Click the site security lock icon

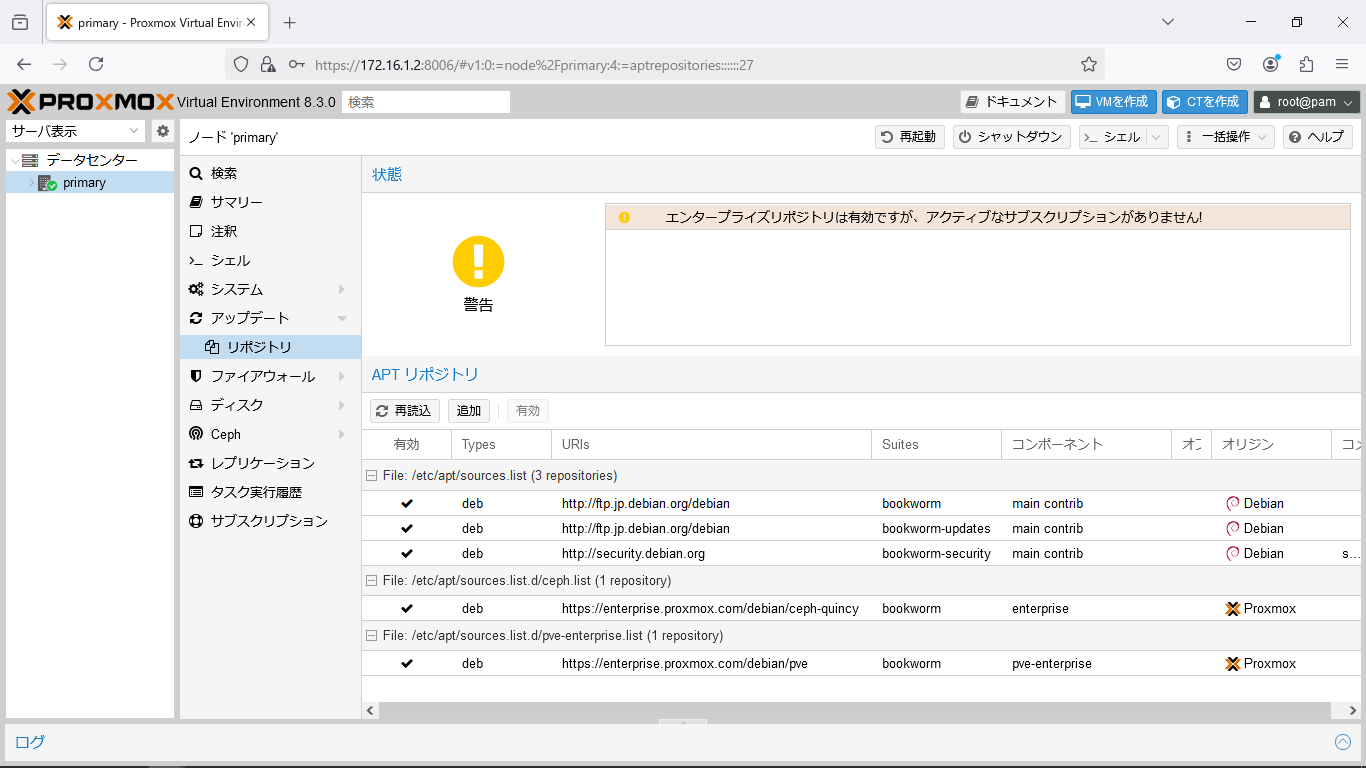point(268,64)
